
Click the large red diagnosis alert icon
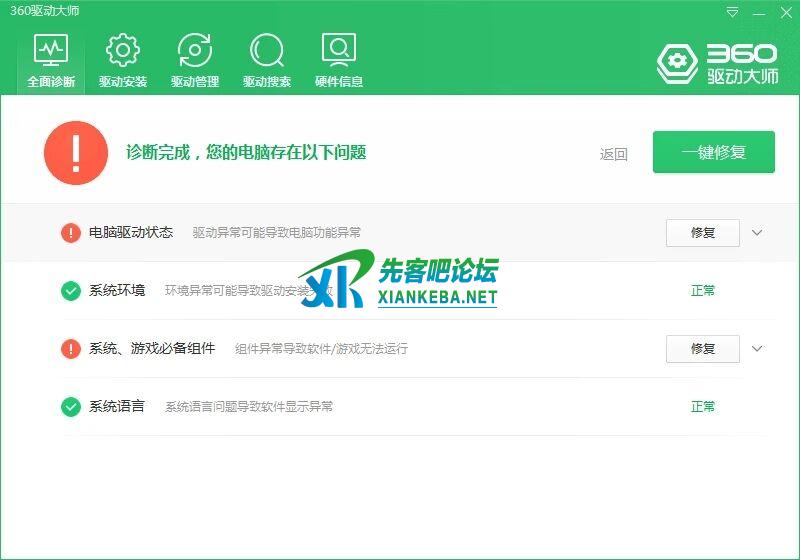pyautogui.click(x=76, y=153)
